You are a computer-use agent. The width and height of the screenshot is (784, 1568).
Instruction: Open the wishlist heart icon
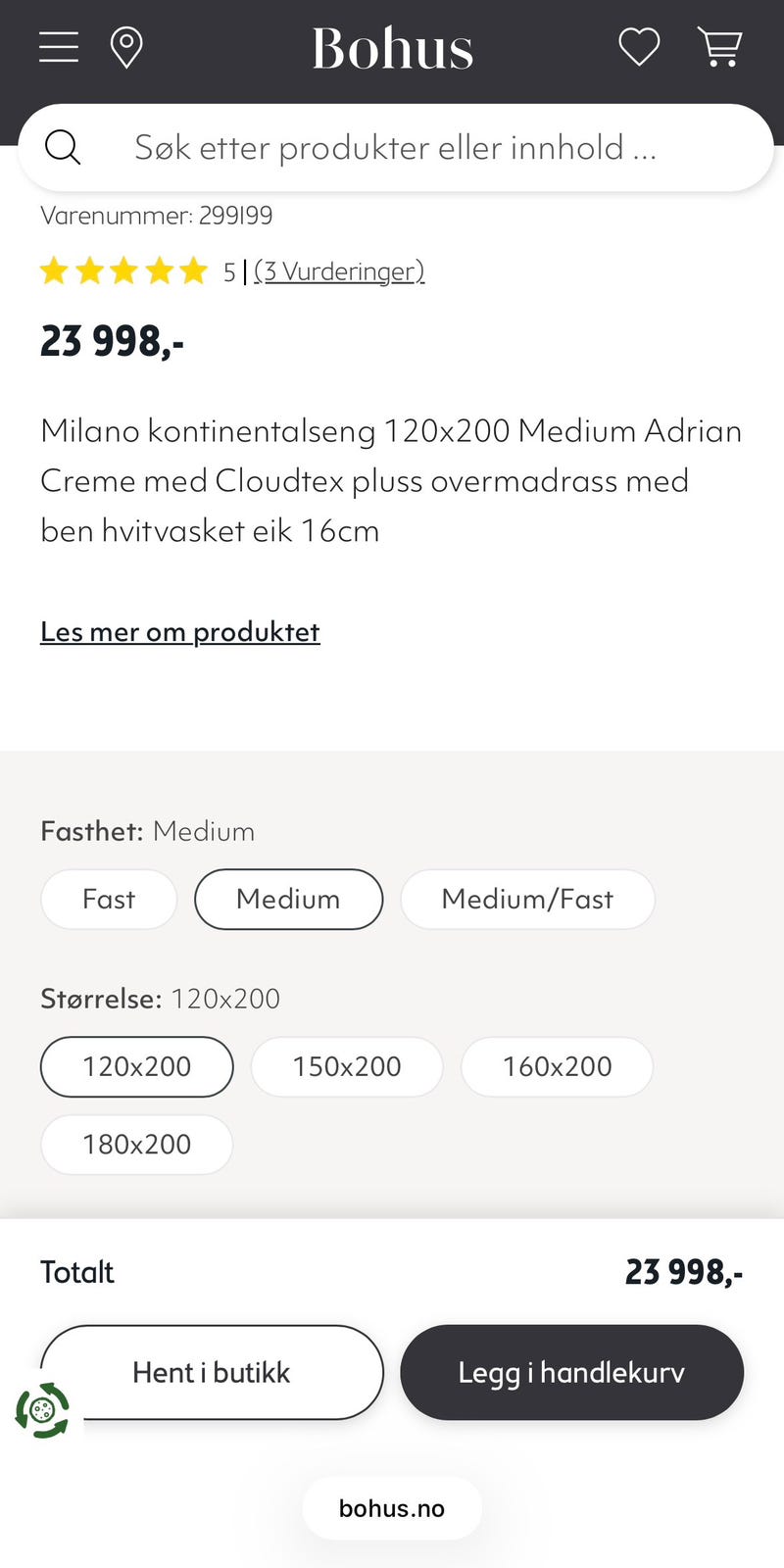639,47
